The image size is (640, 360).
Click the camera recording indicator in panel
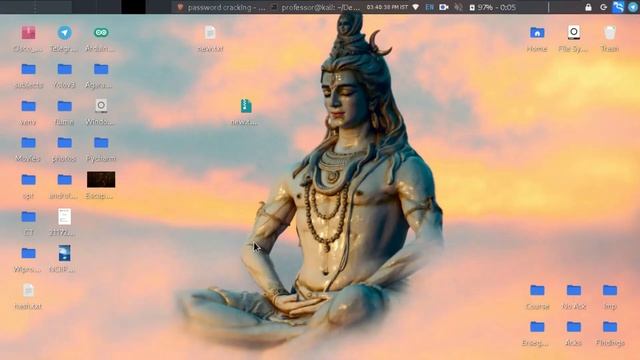click(x=444, y=7)
